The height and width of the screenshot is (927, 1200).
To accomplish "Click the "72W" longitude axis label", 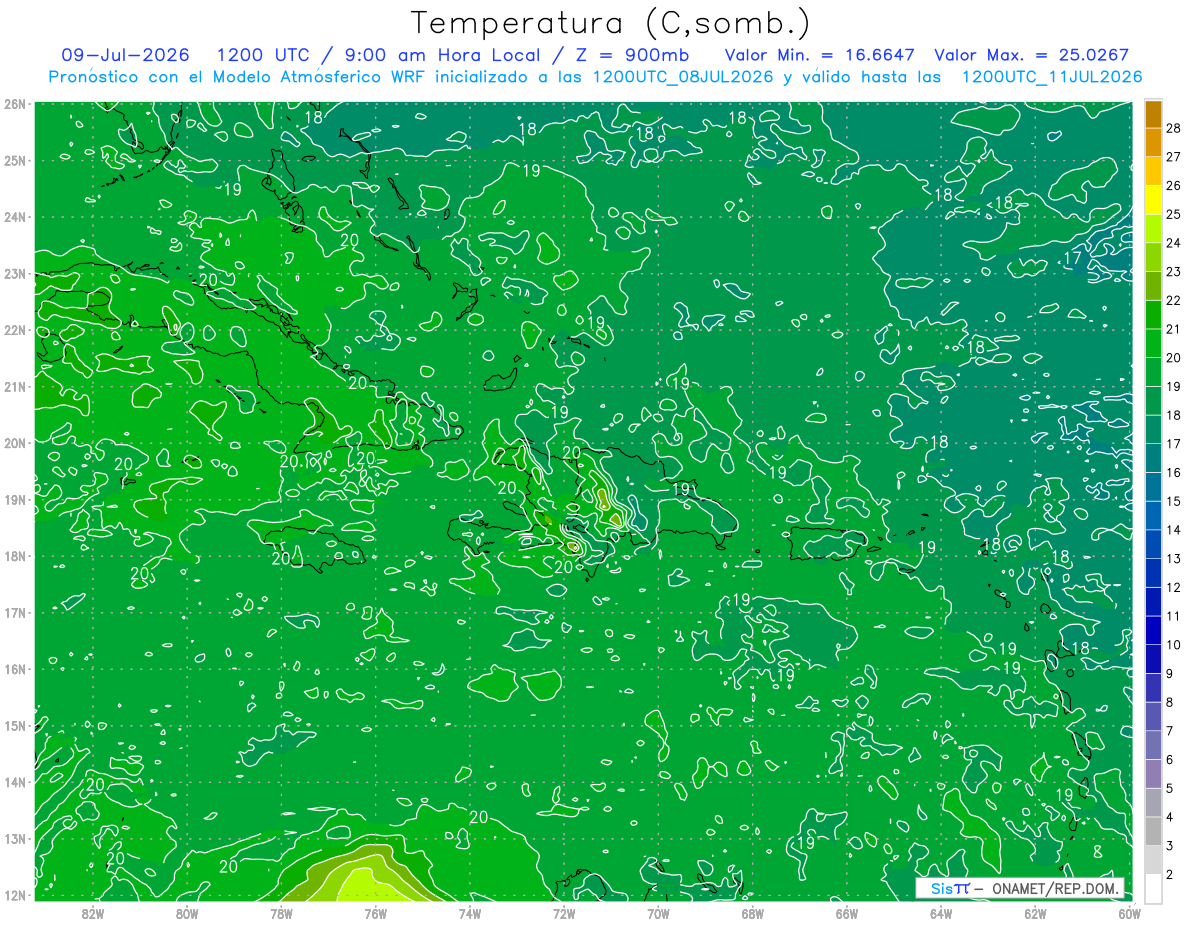I will pos(564,912).
